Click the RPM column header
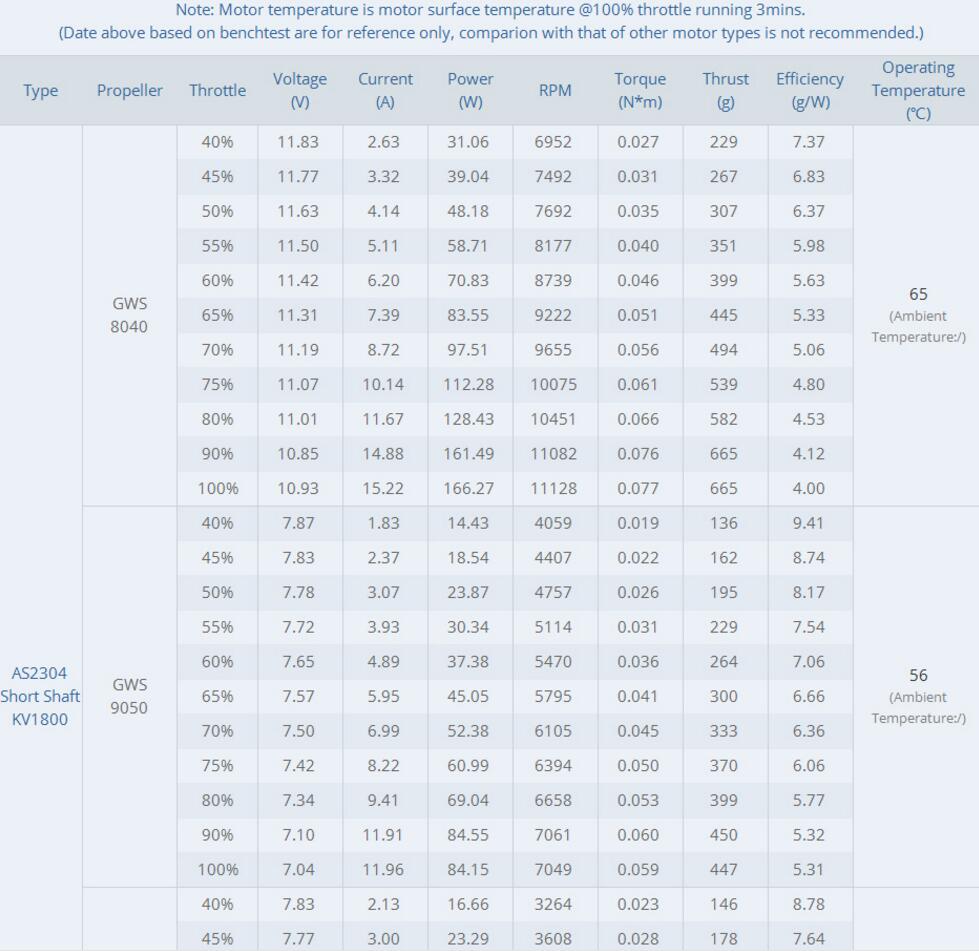979x951 pixels. (554, 90)
